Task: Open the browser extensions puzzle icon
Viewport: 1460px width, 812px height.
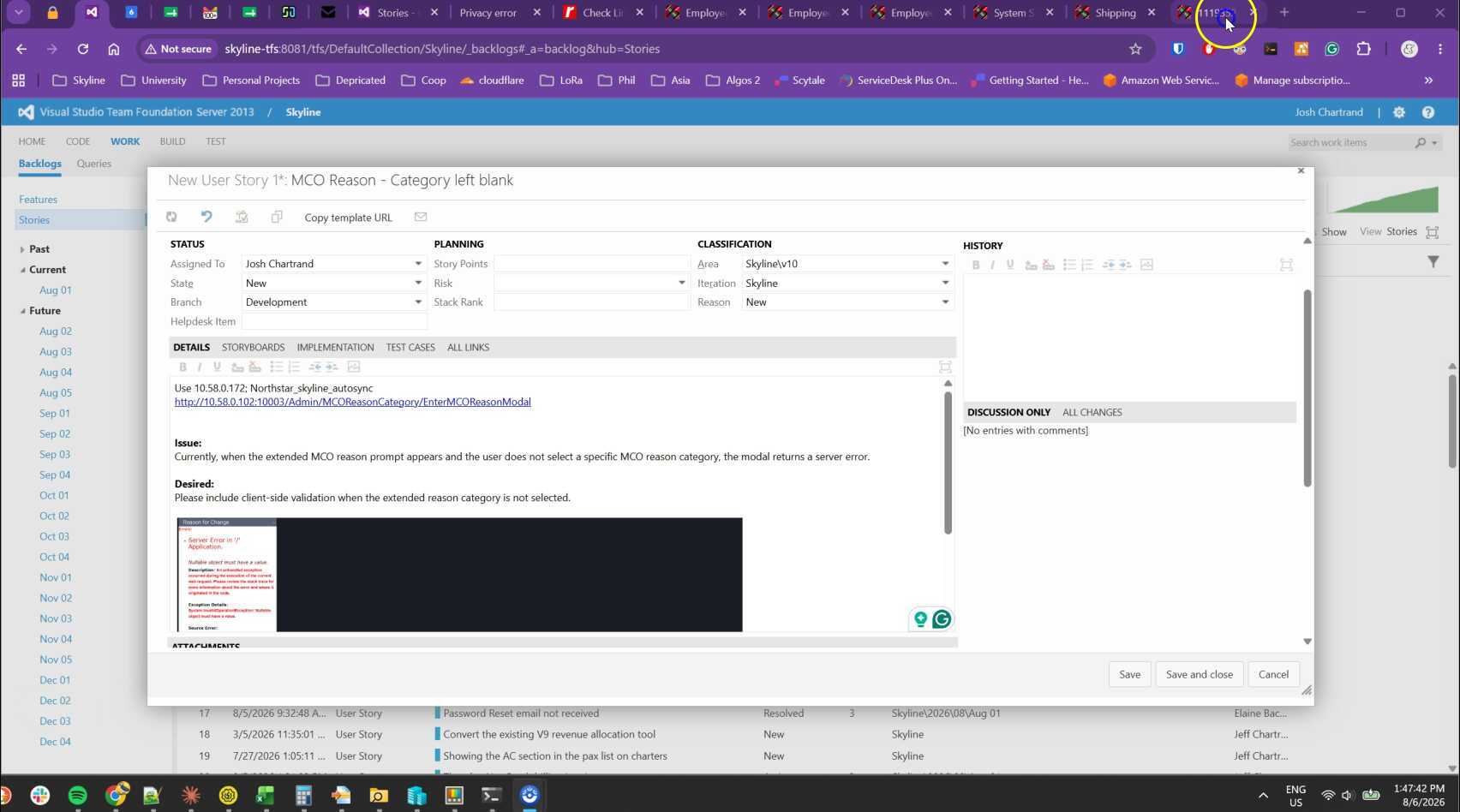Action: coord(1364,49)
